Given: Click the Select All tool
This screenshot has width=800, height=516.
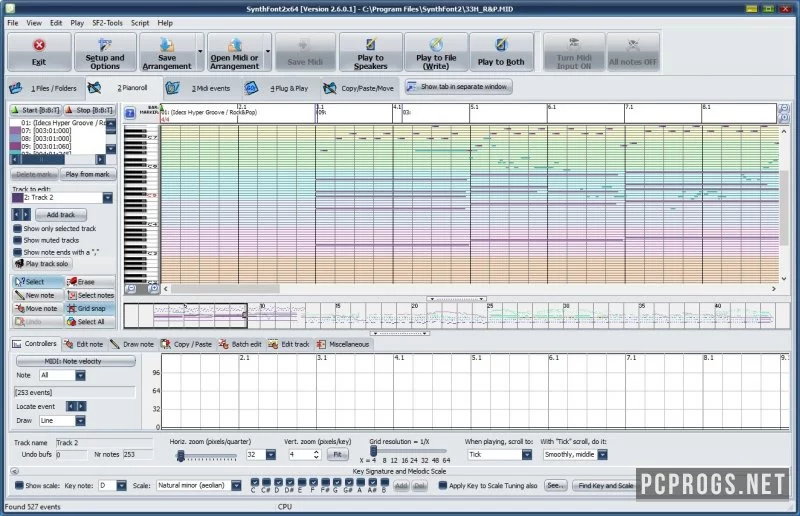Looking at the screenshot, I should pyautogui.click(x=90, y=322).
